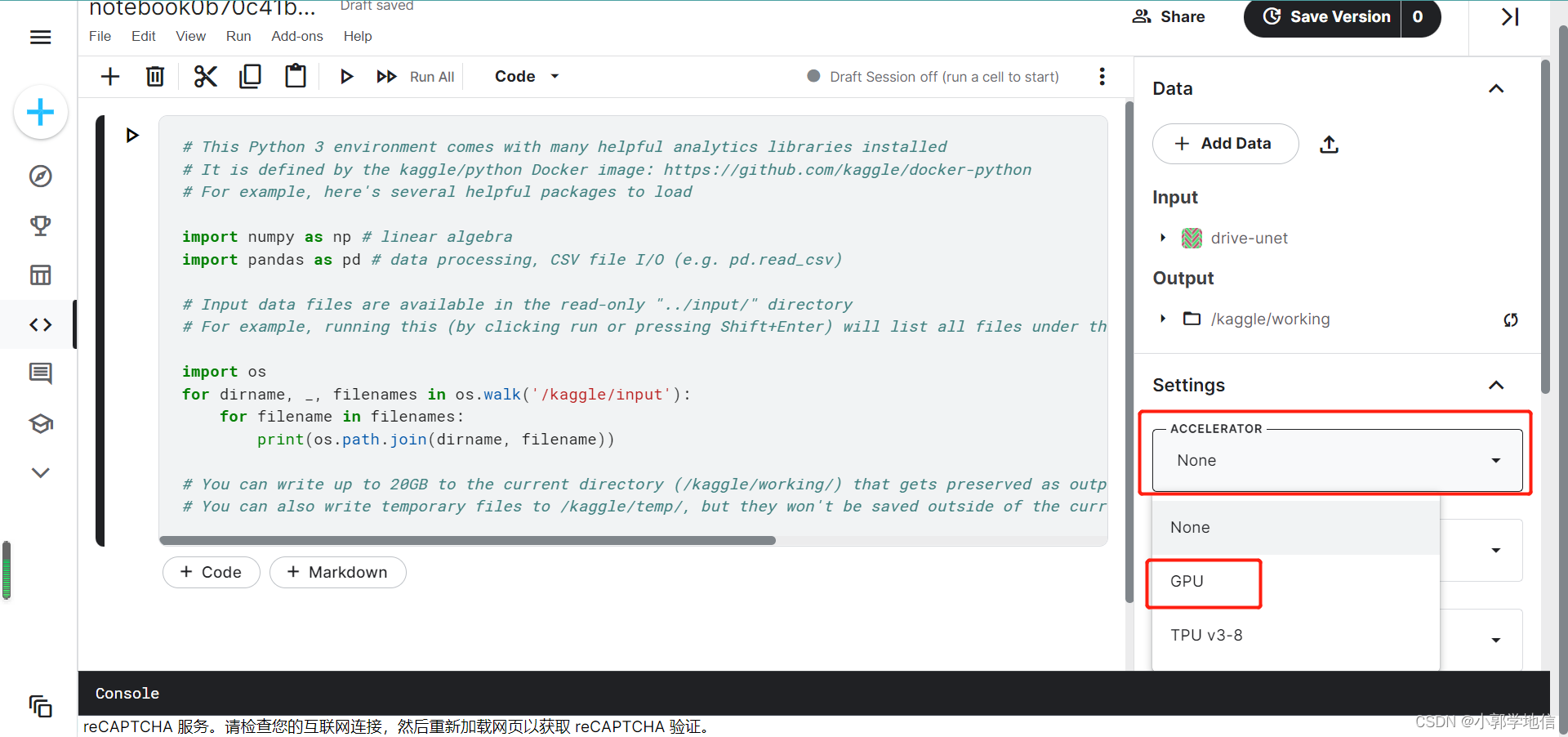
Task: Click the right sidebar scrollbar
Action: tap(1545, 226)
